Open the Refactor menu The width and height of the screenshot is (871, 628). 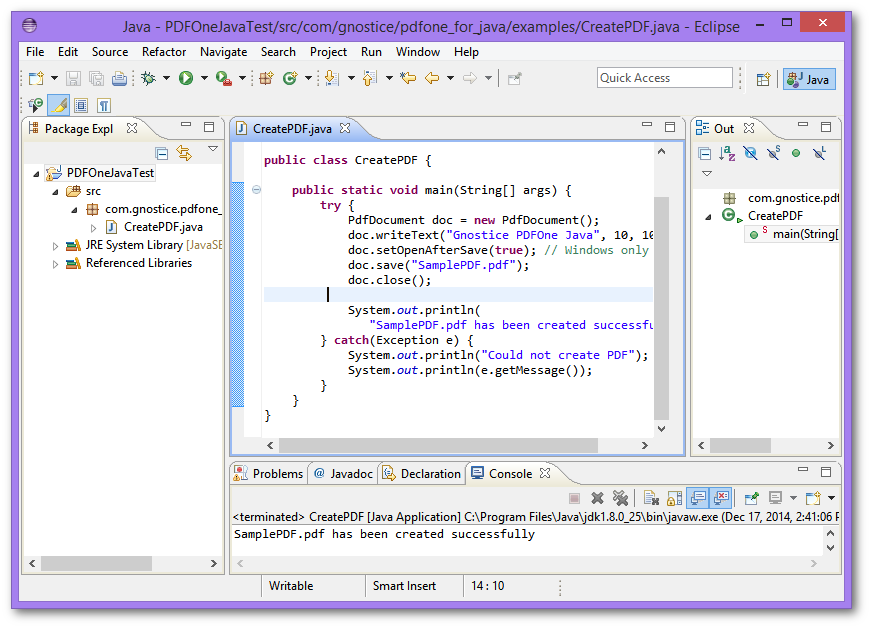[164, 52]
